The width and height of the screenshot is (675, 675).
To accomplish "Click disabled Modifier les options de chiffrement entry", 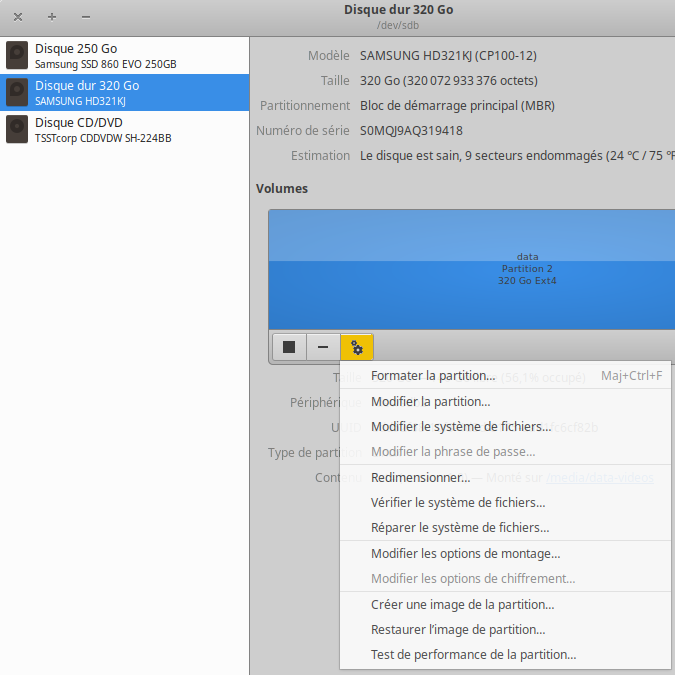I will (x=505, y=579).
